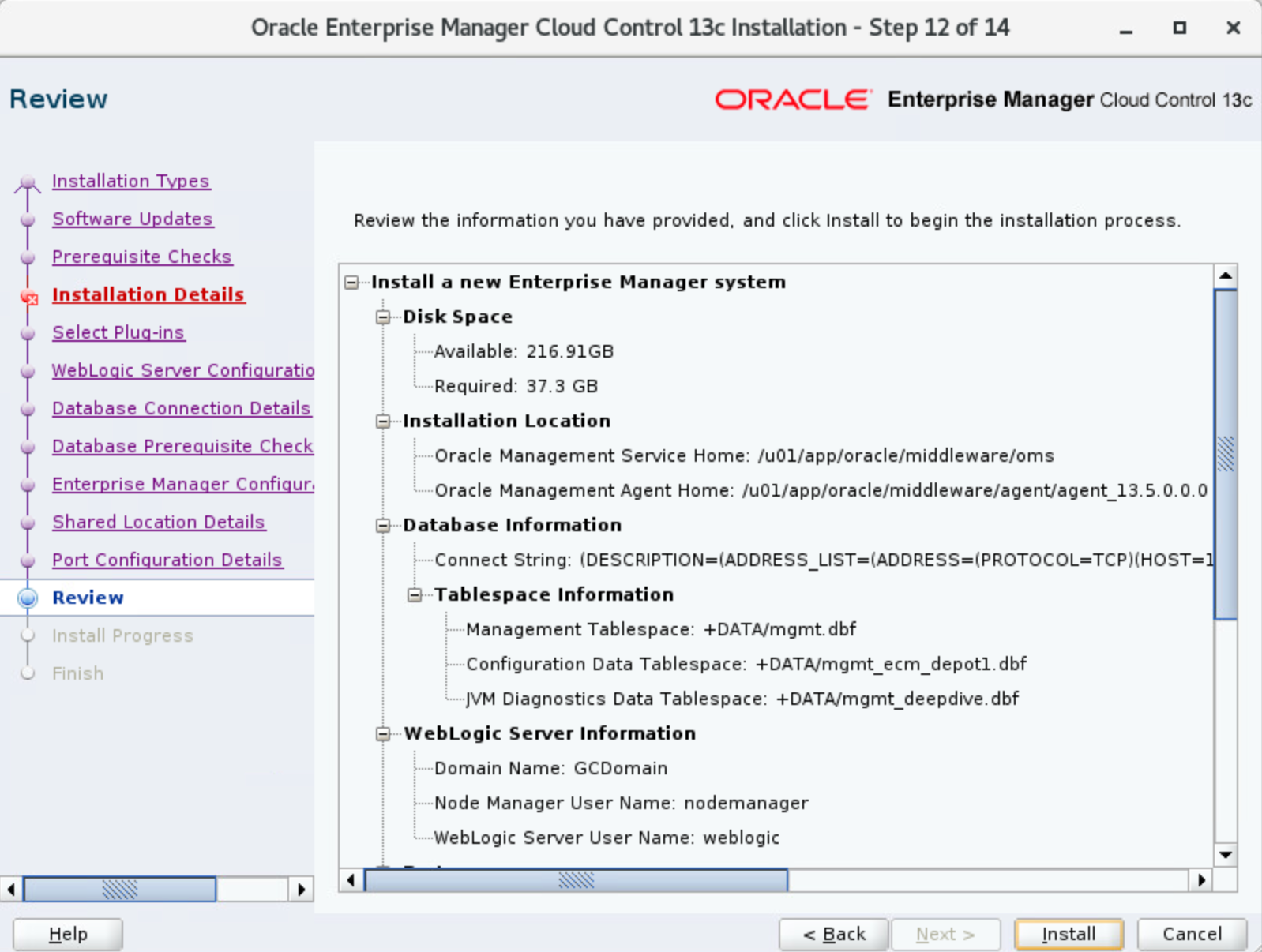Select the Oracle Management Agent Home row
The image size is (1262, 952).
[x=821, y=491]
